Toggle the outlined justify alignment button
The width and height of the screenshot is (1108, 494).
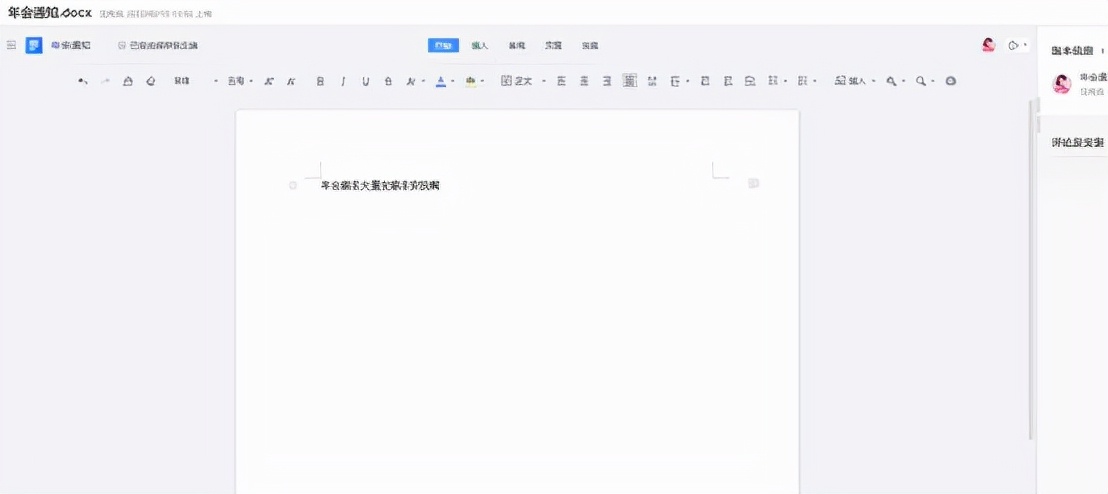tap(629, 81)
